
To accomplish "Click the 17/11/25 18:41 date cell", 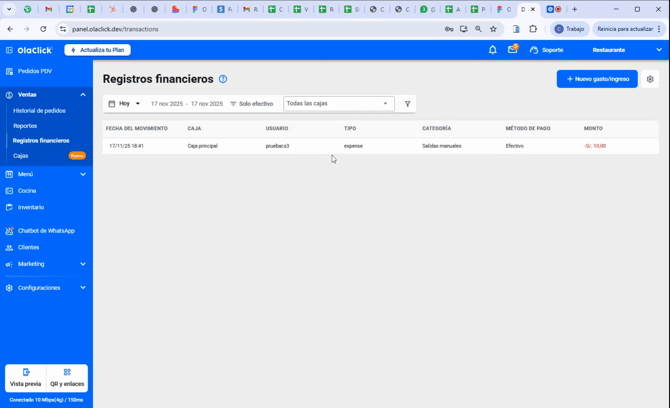I will pos(126,146).
